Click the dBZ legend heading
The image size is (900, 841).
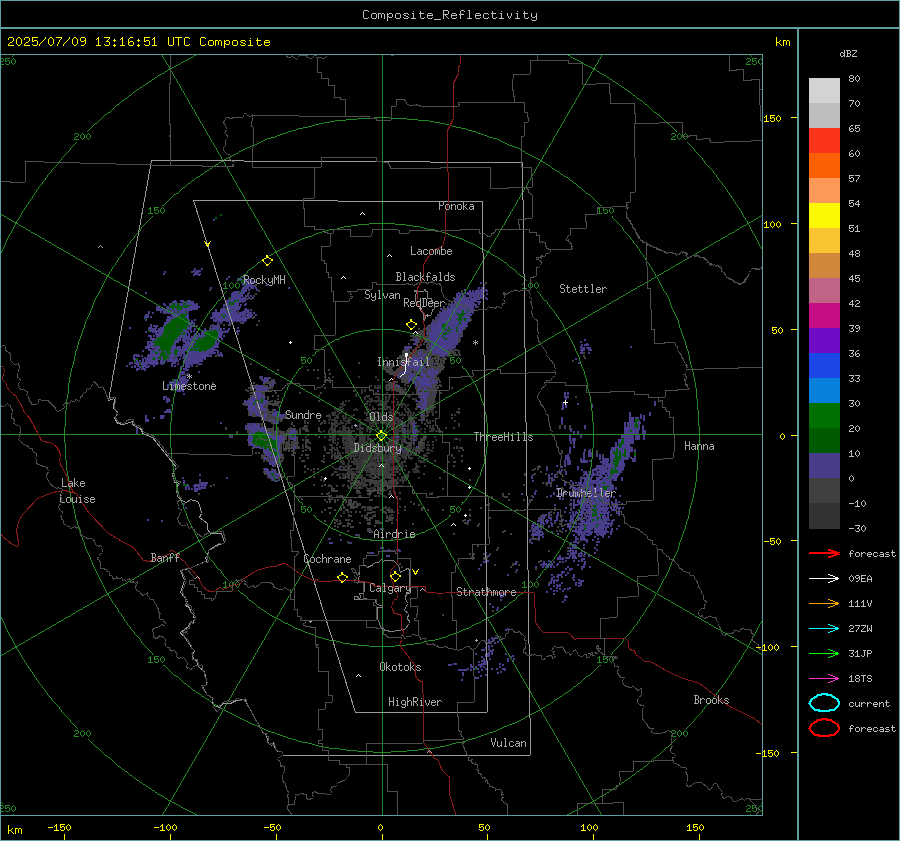(848, 53)
